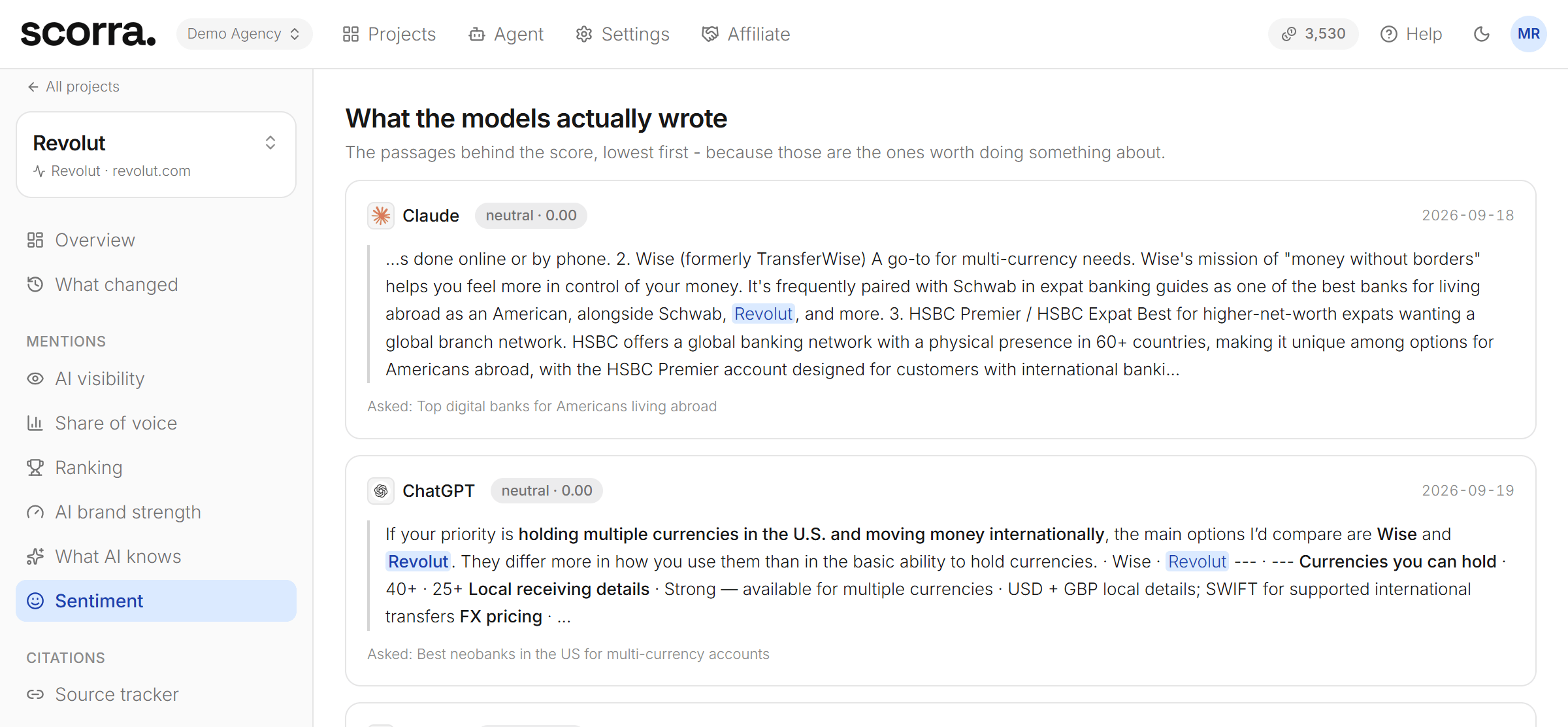Open the Projects menu item
This screenshot has width=1568, height=727.
pyautogui.click(x=389, y=34)
